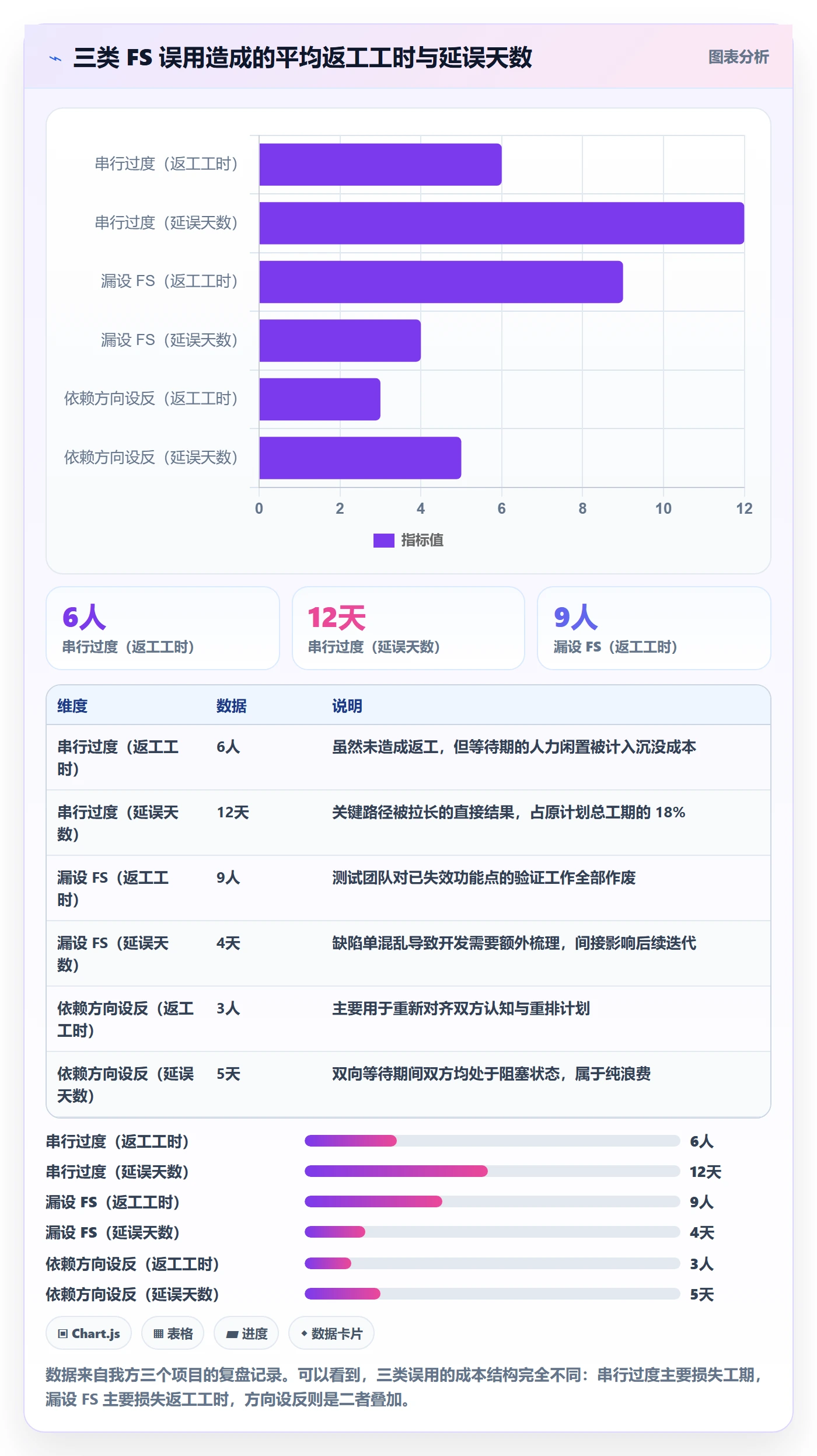817x1456 pixels.
Task: Click the 图表分析 label in header
Action: (x=738, y=57)
